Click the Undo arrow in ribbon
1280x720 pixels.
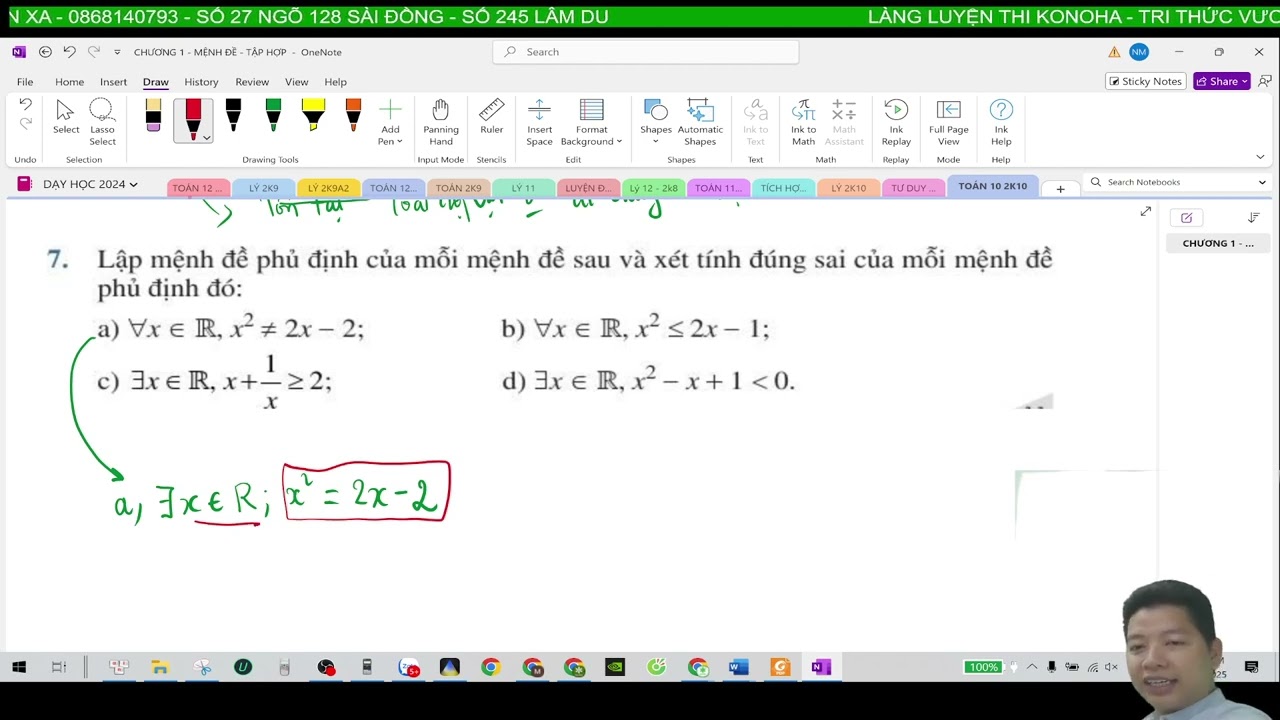point(25,104)
